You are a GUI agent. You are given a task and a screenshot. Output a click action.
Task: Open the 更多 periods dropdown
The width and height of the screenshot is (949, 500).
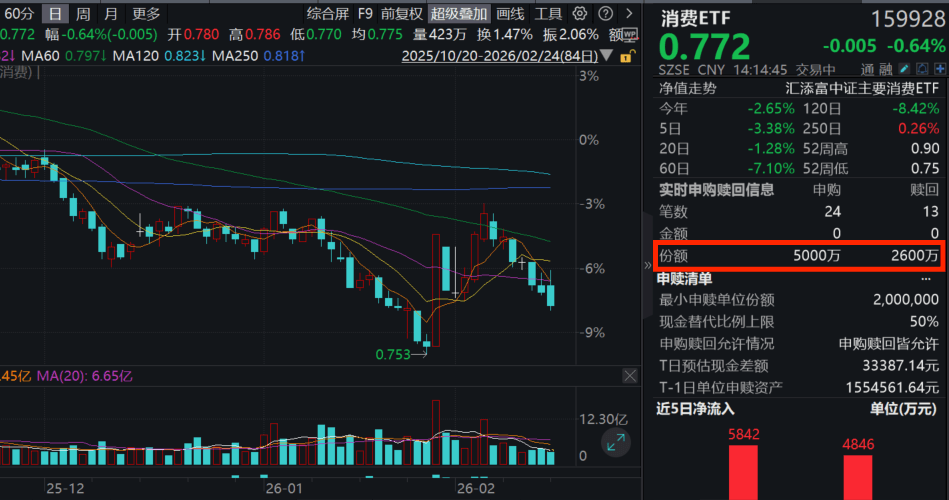click(x=147, y=14)
